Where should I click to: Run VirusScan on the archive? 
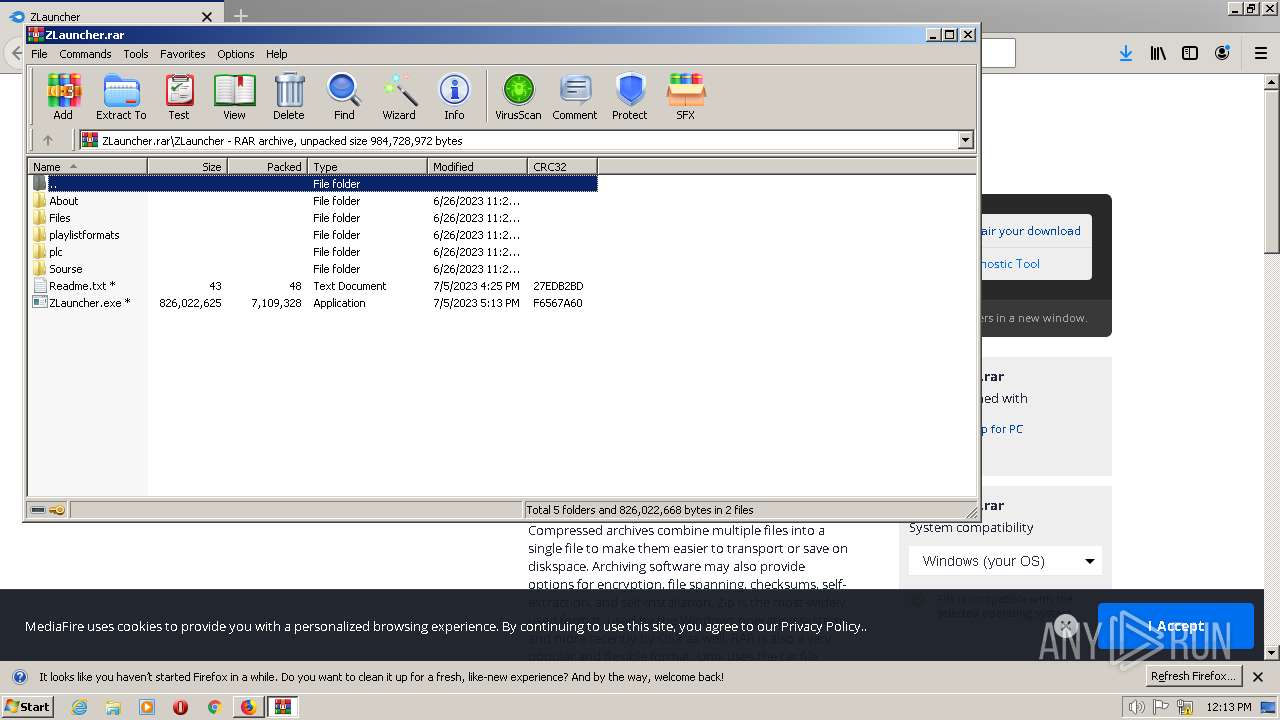pos(518,97)
